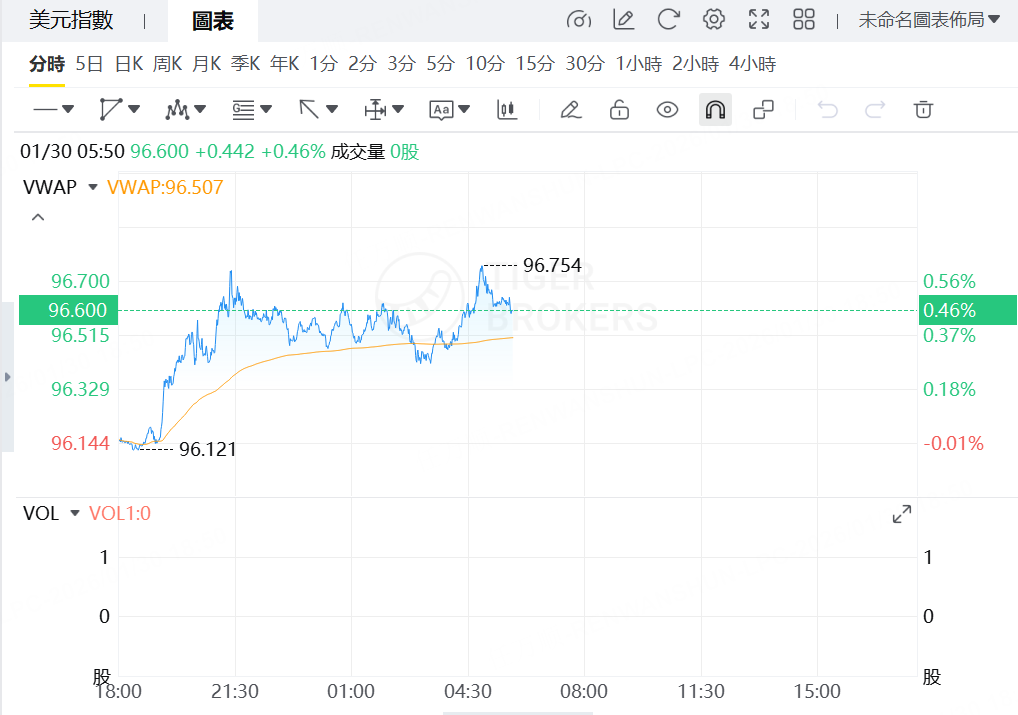Toggle the magnet snap mode

715,110
